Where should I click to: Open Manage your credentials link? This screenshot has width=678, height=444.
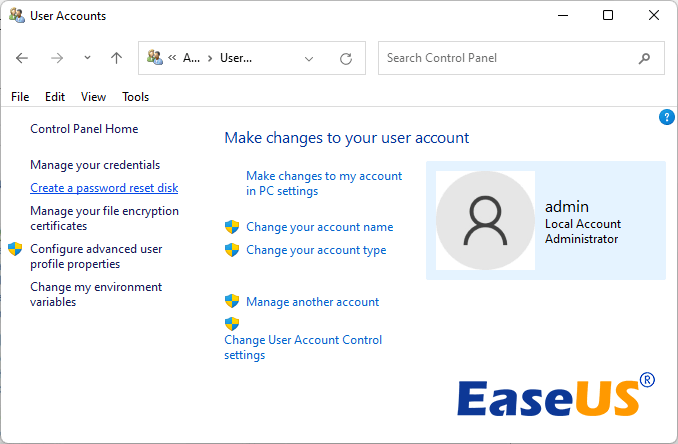[x=95, y=165]
